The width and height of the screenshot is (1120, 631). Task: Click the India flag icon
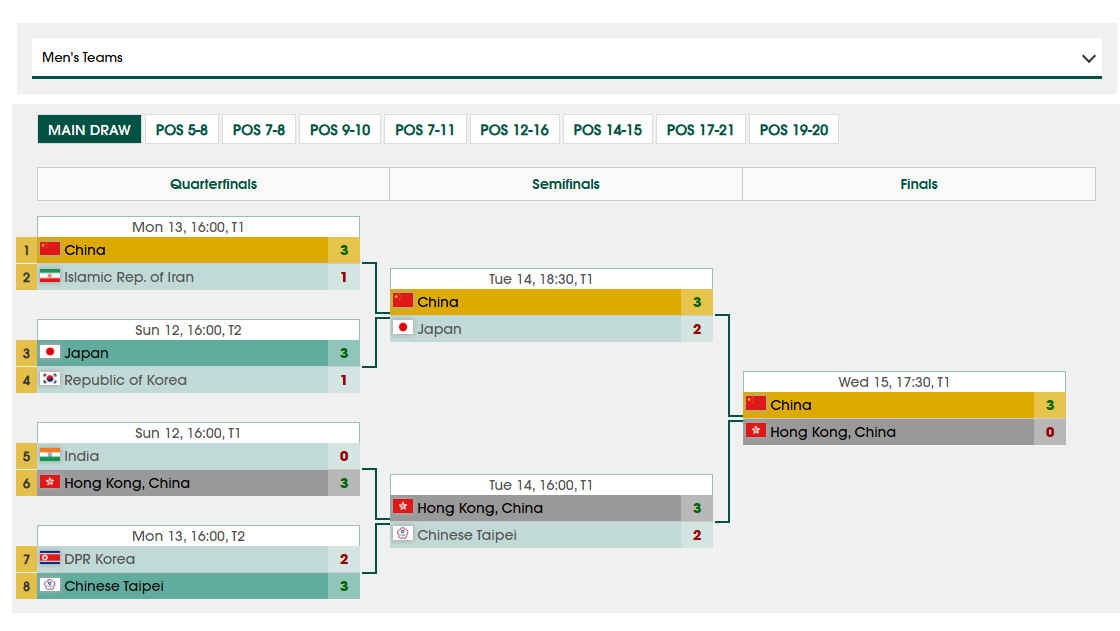(x=50, y=454)
